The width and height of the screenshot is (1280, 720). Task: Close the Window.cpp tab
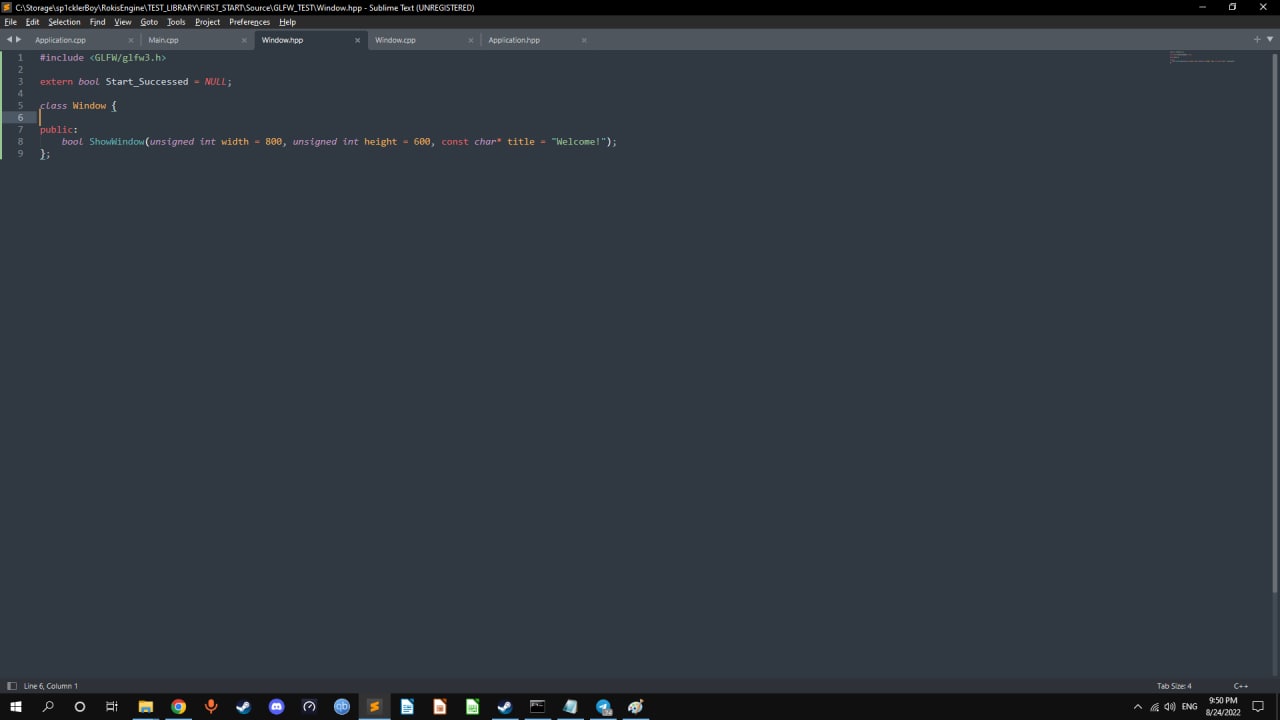(471, 40)
